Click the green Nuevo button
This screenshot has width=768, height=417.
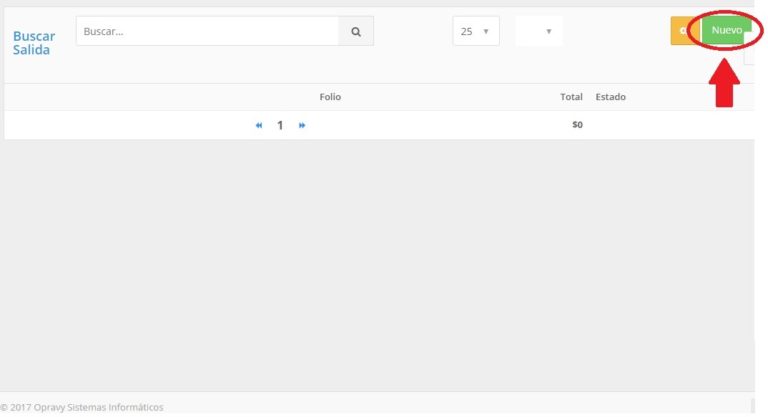[727, 30]
